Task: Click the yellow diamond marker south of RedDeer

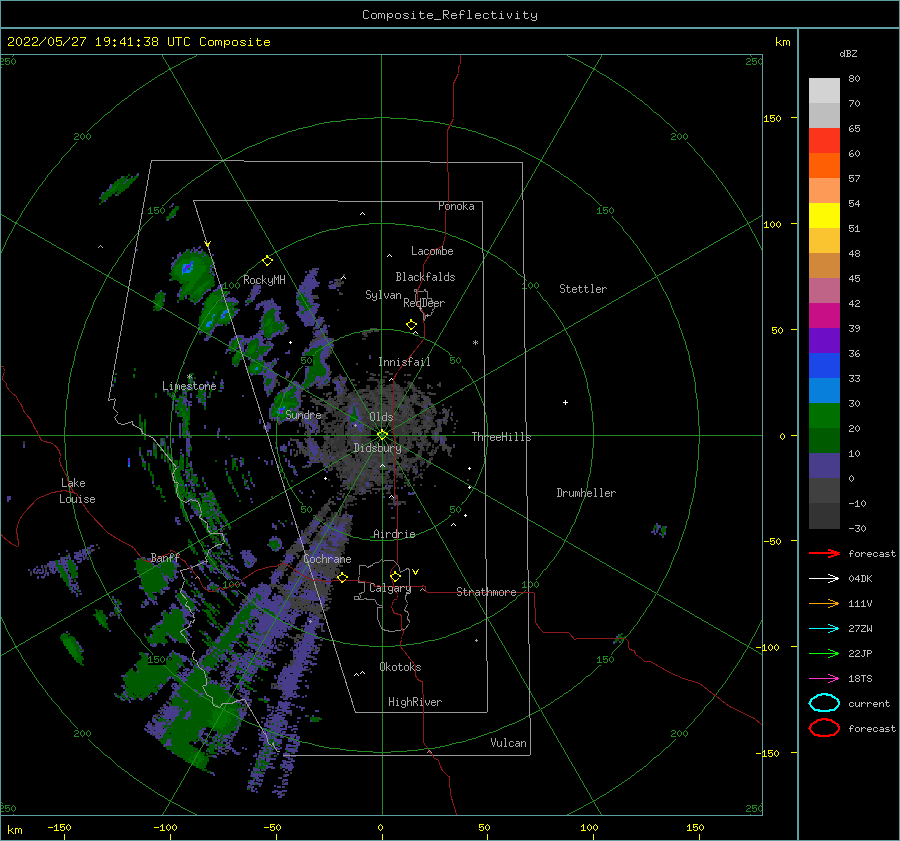Action: point(412,325)
